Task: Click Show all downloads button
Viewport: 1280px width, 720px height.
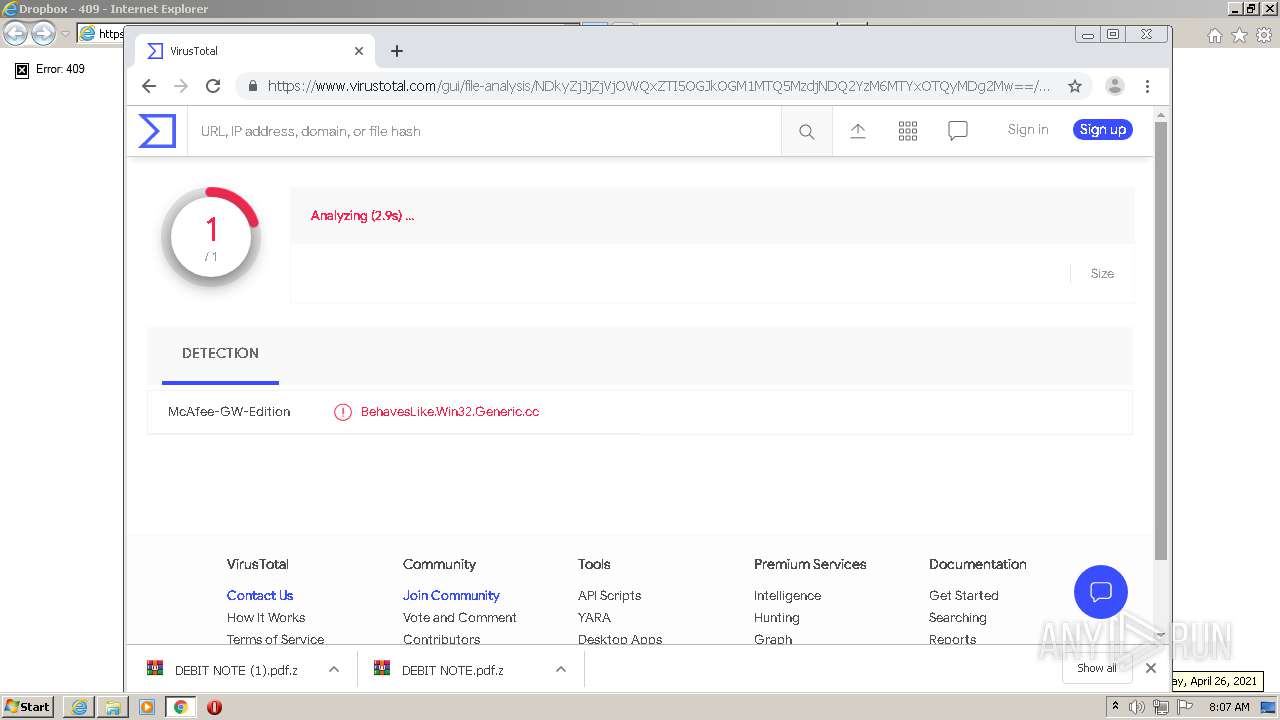Action: click(1097, 668)
